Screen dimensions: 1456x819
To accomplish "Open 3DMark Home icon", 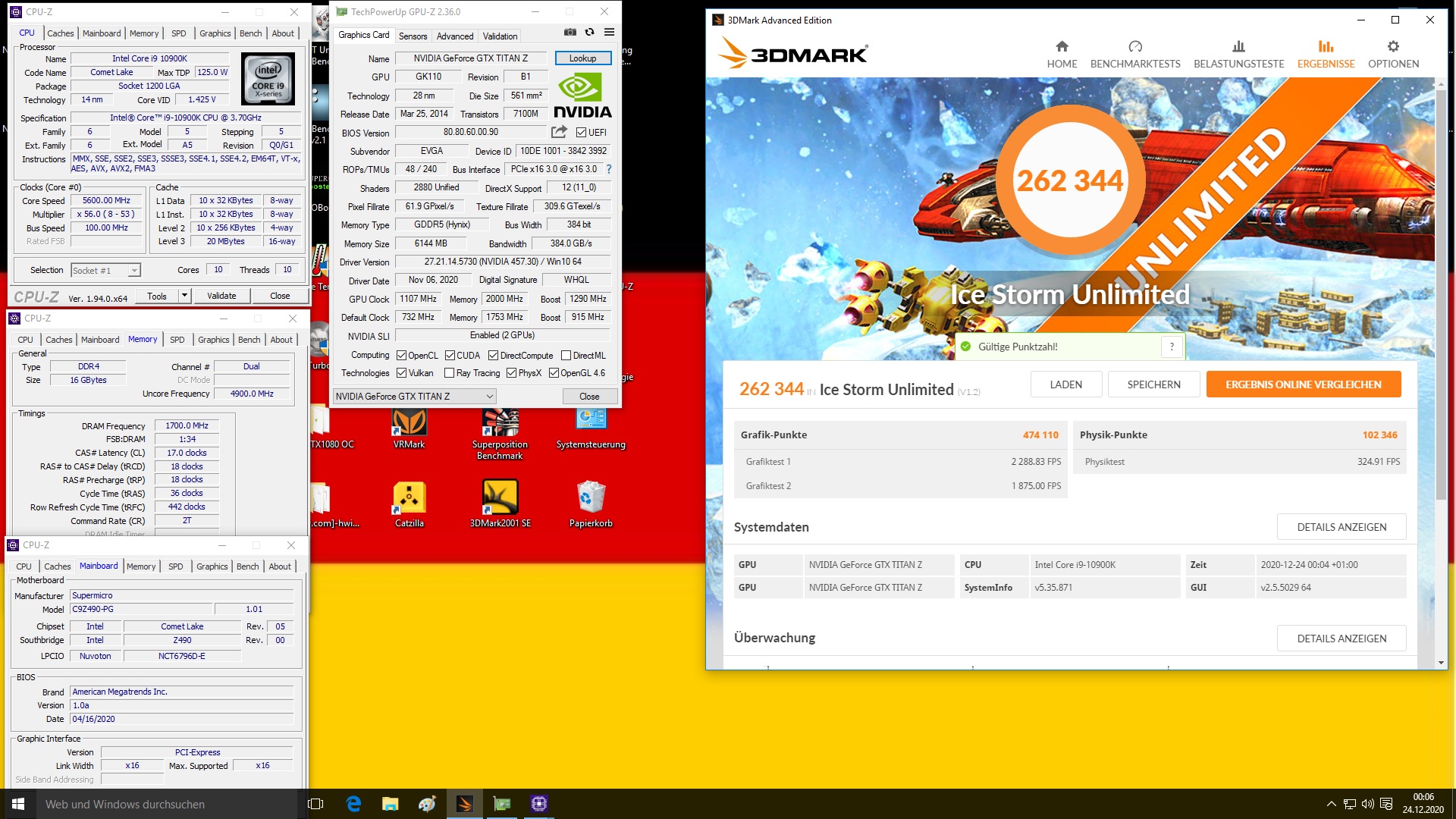I will tap(1062, 47).
